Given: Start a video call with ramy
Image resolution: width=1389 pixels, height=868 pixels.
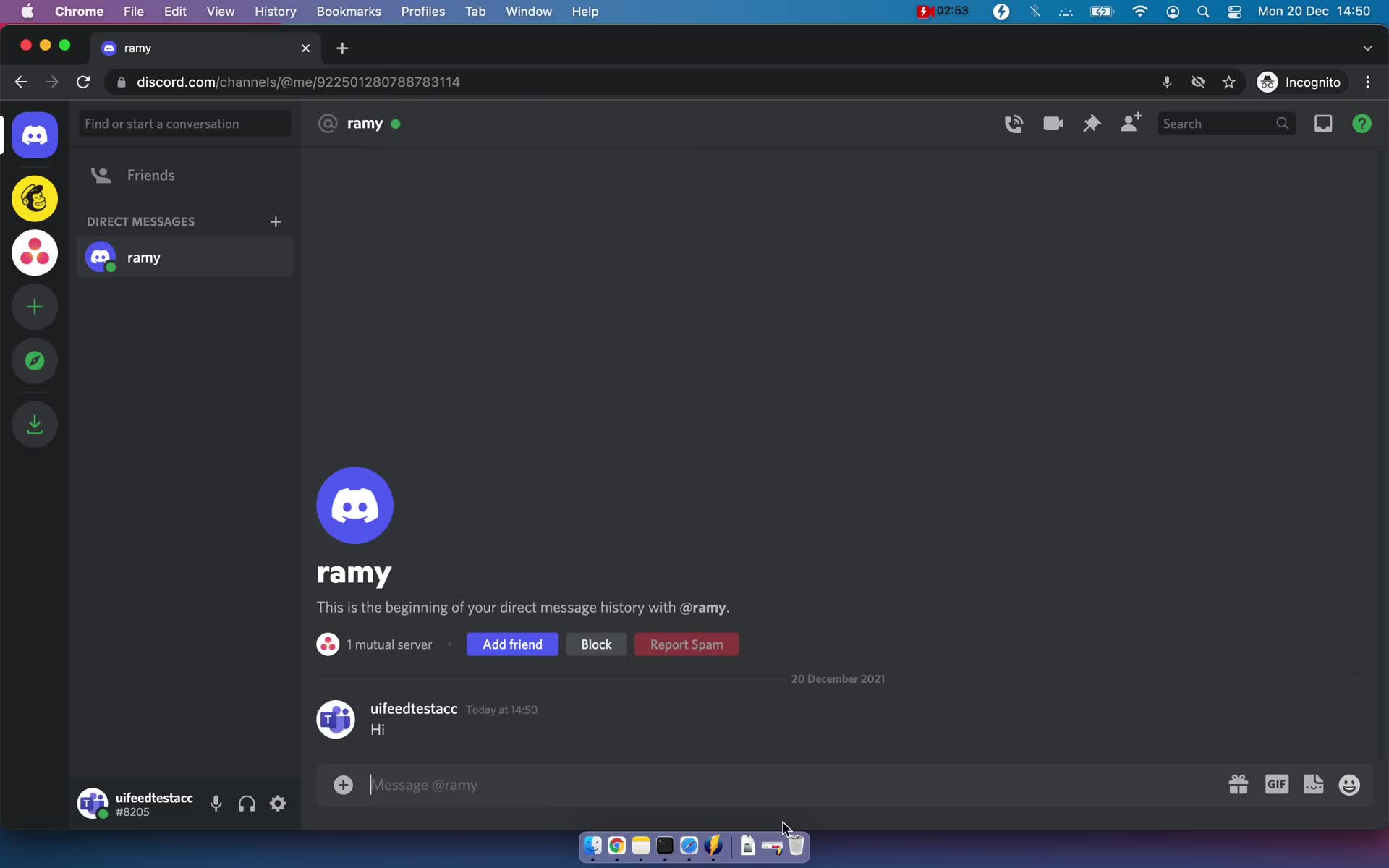Looking at the screenshot, I should pyautogui.click(x=1053, y=124).
